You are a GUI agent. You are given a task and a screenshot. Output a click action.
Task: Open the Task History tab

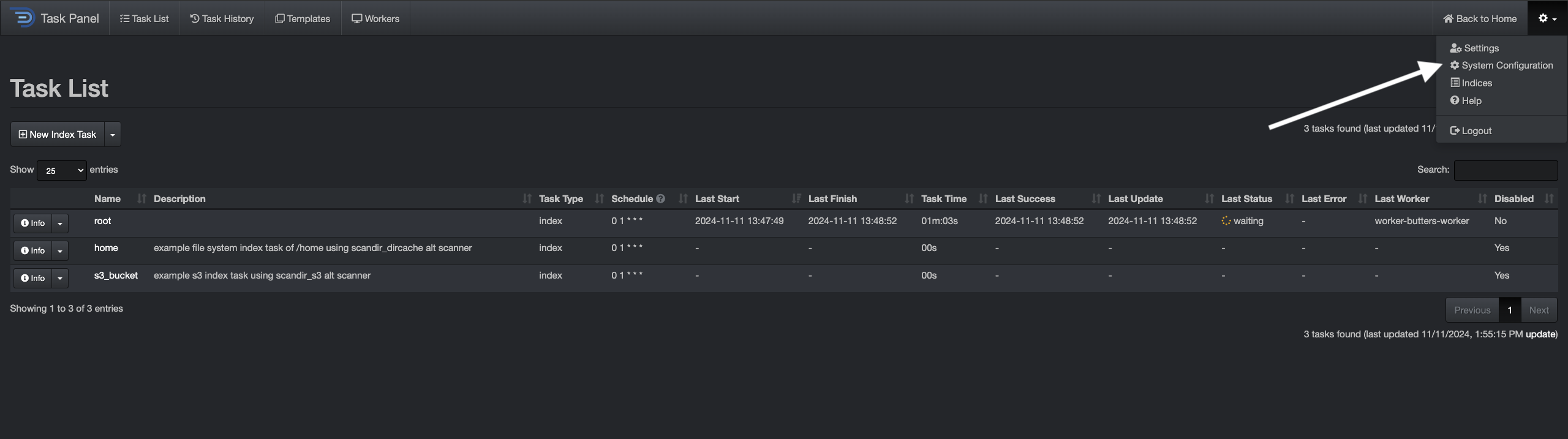[222, 18]
